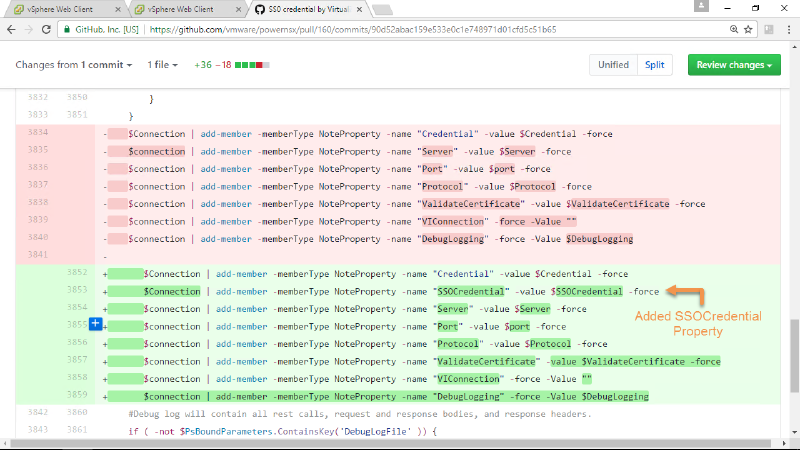
Task: Click added line number 3853
Action: pos(77,289)
